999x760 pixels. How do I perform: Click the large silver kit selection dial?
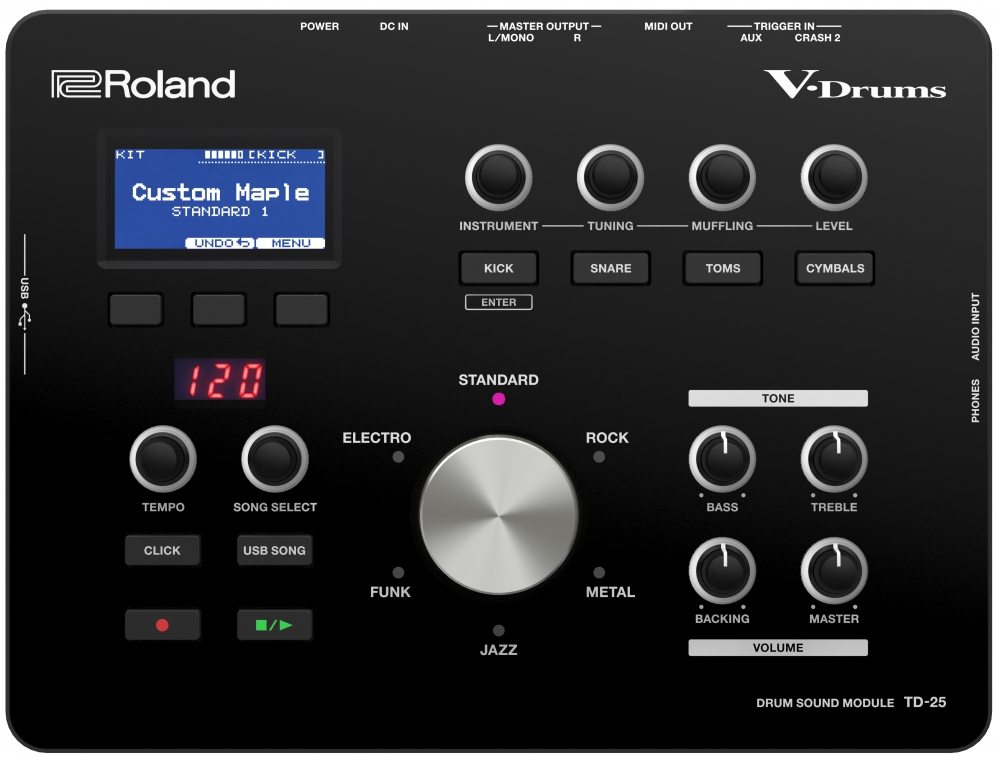tap(498, 515)
